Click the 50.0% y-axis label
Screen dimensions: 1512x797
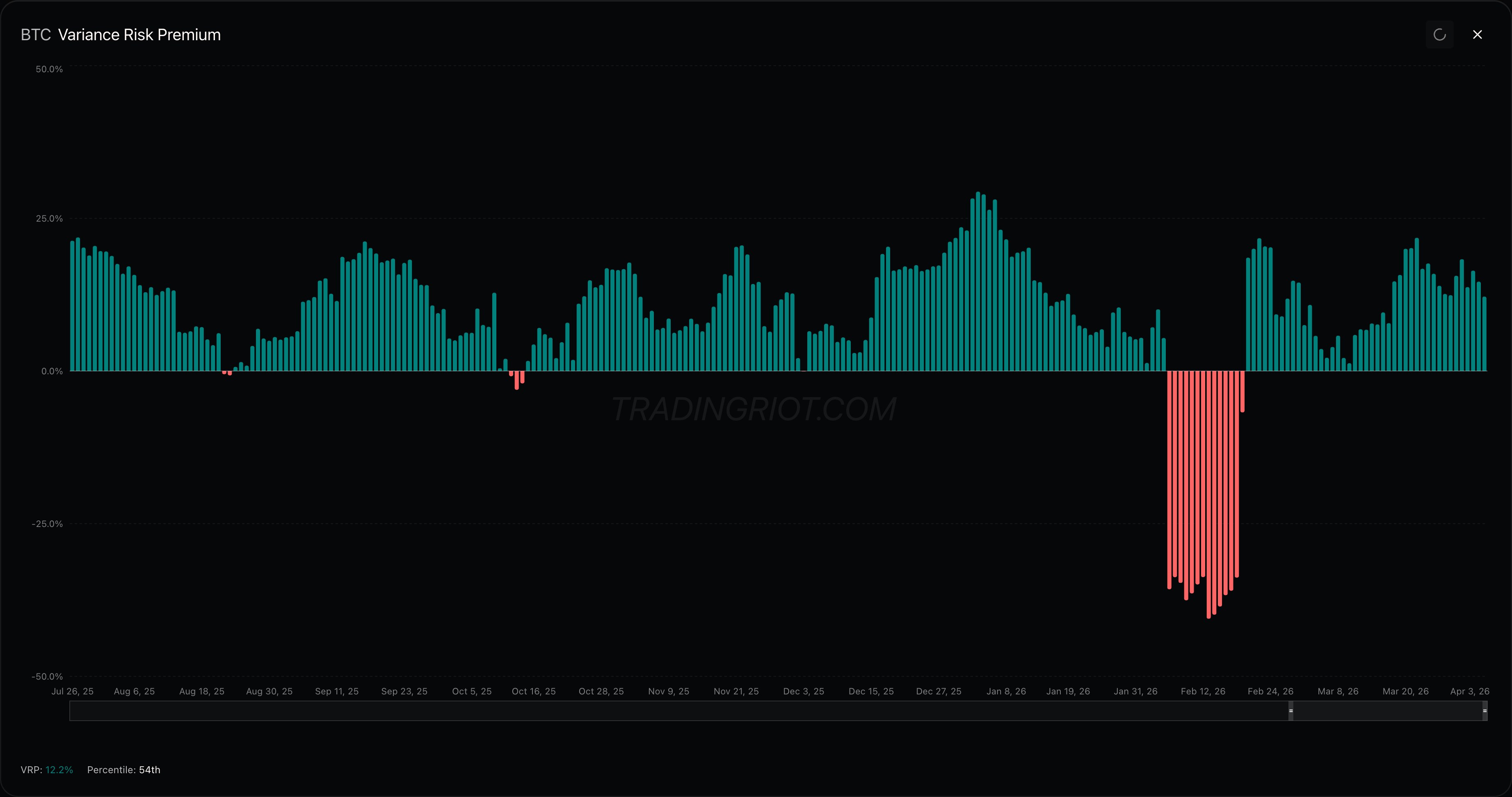click(x=49, y=69)
